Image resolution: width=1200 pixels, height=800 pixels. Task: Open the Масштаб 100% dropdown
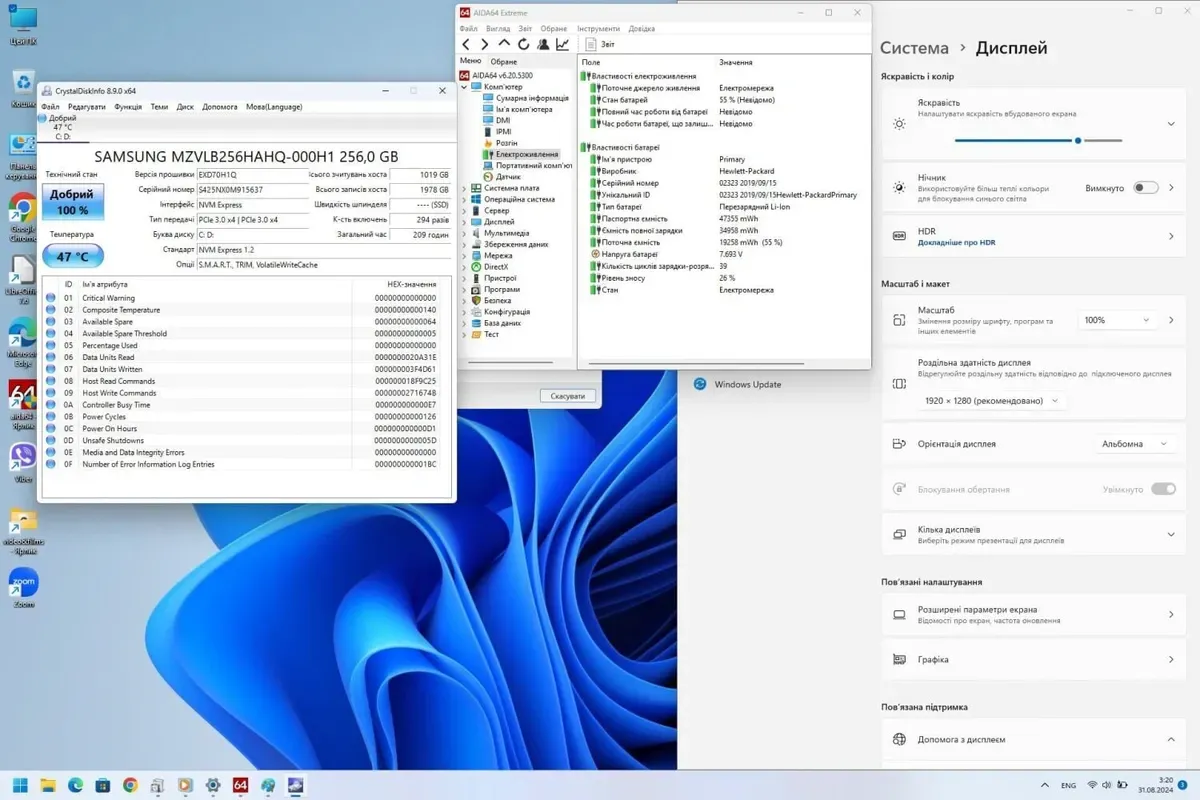click(x=1116, y=320)
